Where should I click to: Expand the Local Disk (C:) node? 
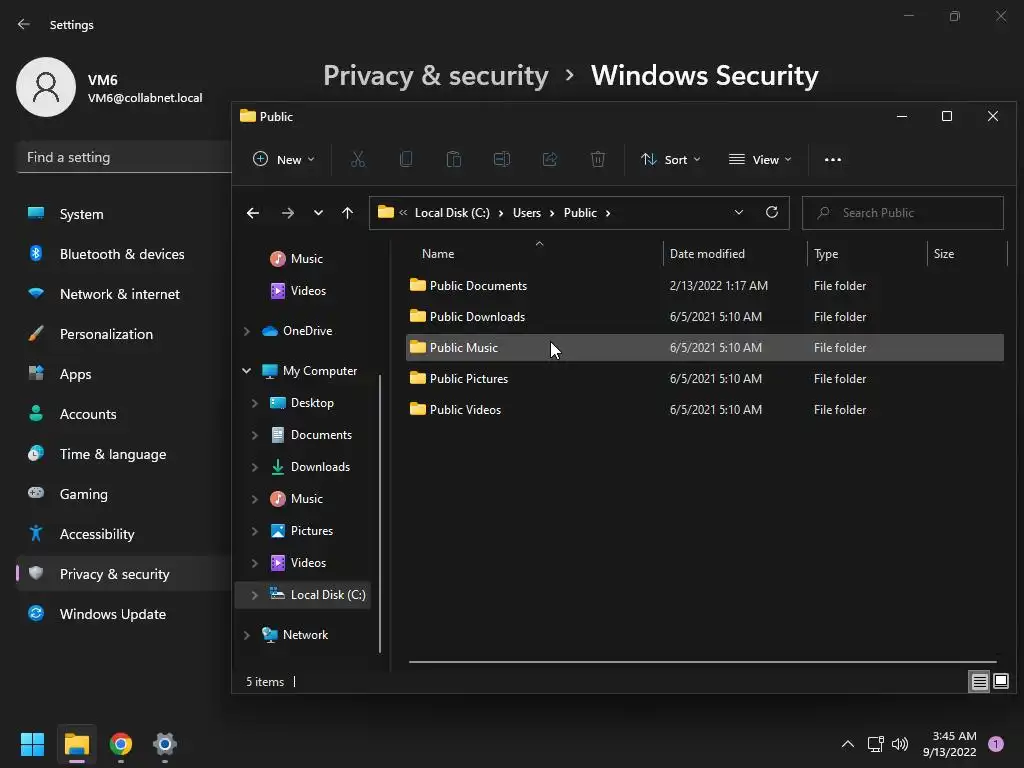(x=255, y=595)
